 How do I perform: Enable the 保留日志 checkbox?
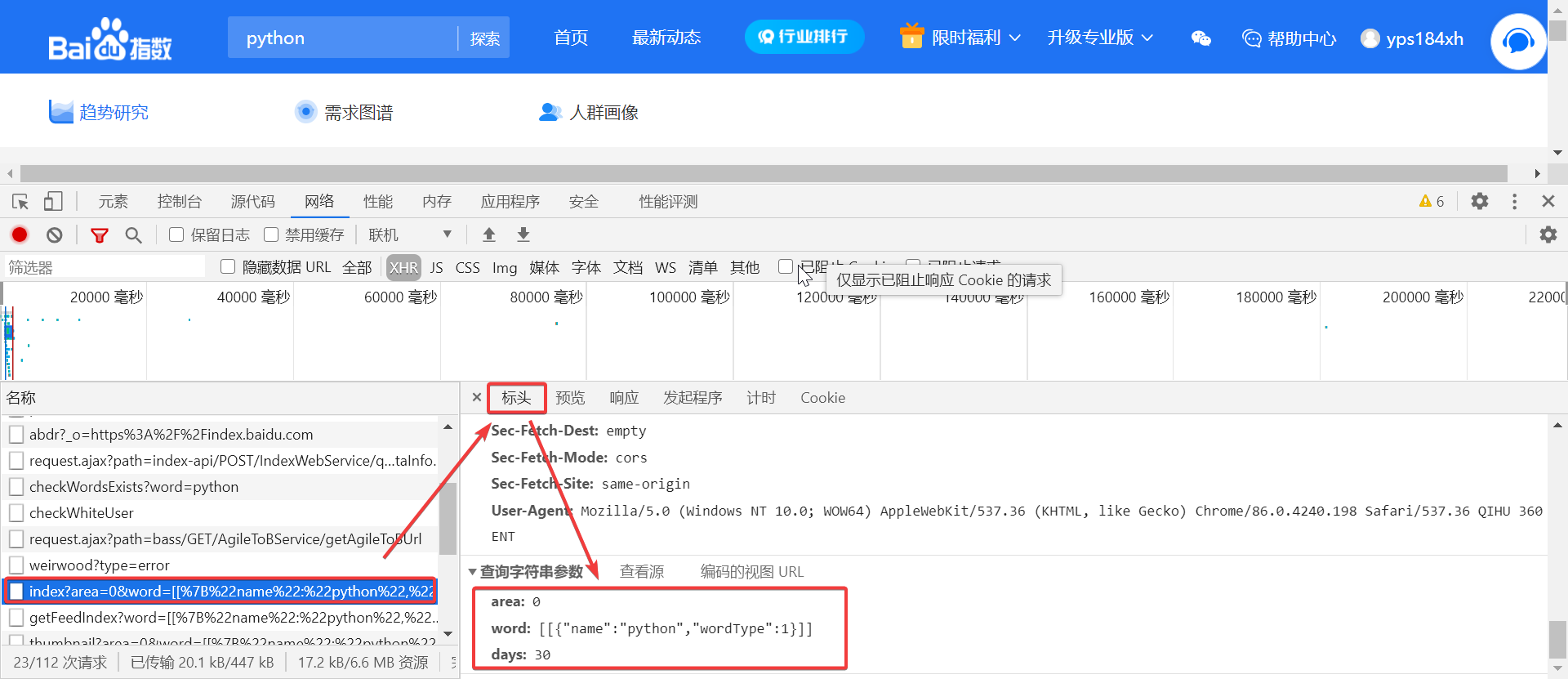176,235
